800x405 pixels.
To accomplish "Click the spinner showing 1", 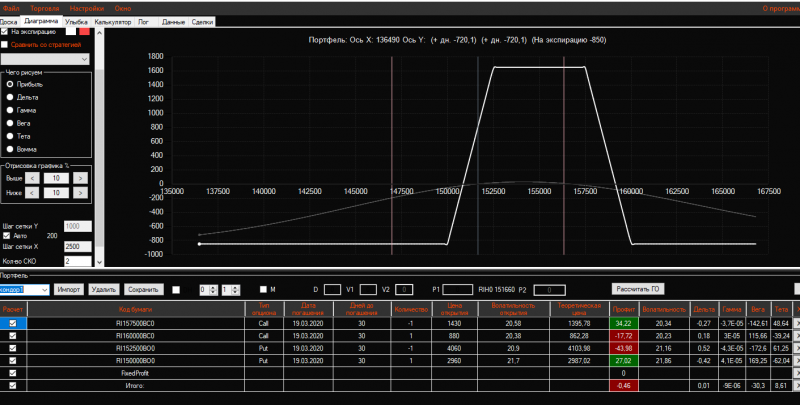I will [x=231, y=290].
